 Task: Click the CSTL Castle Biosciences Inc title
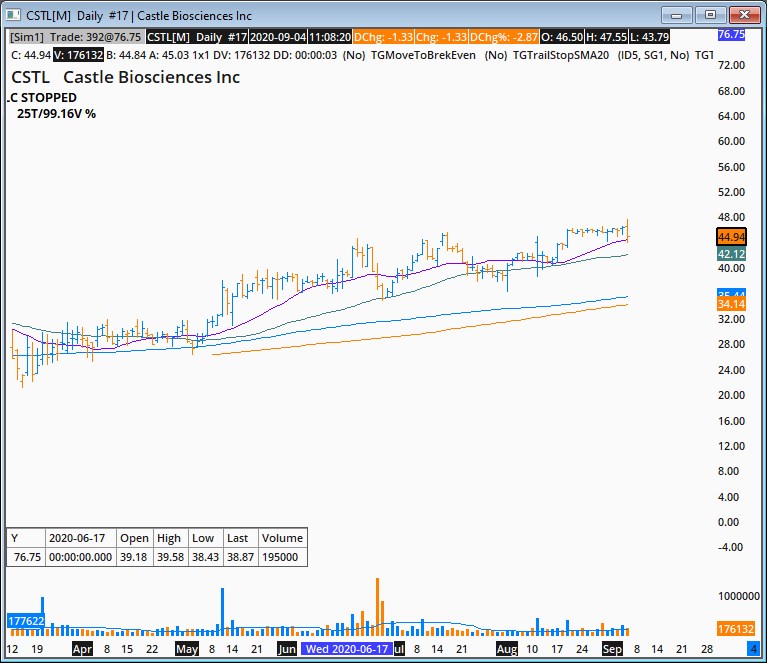tap(125, 77)
